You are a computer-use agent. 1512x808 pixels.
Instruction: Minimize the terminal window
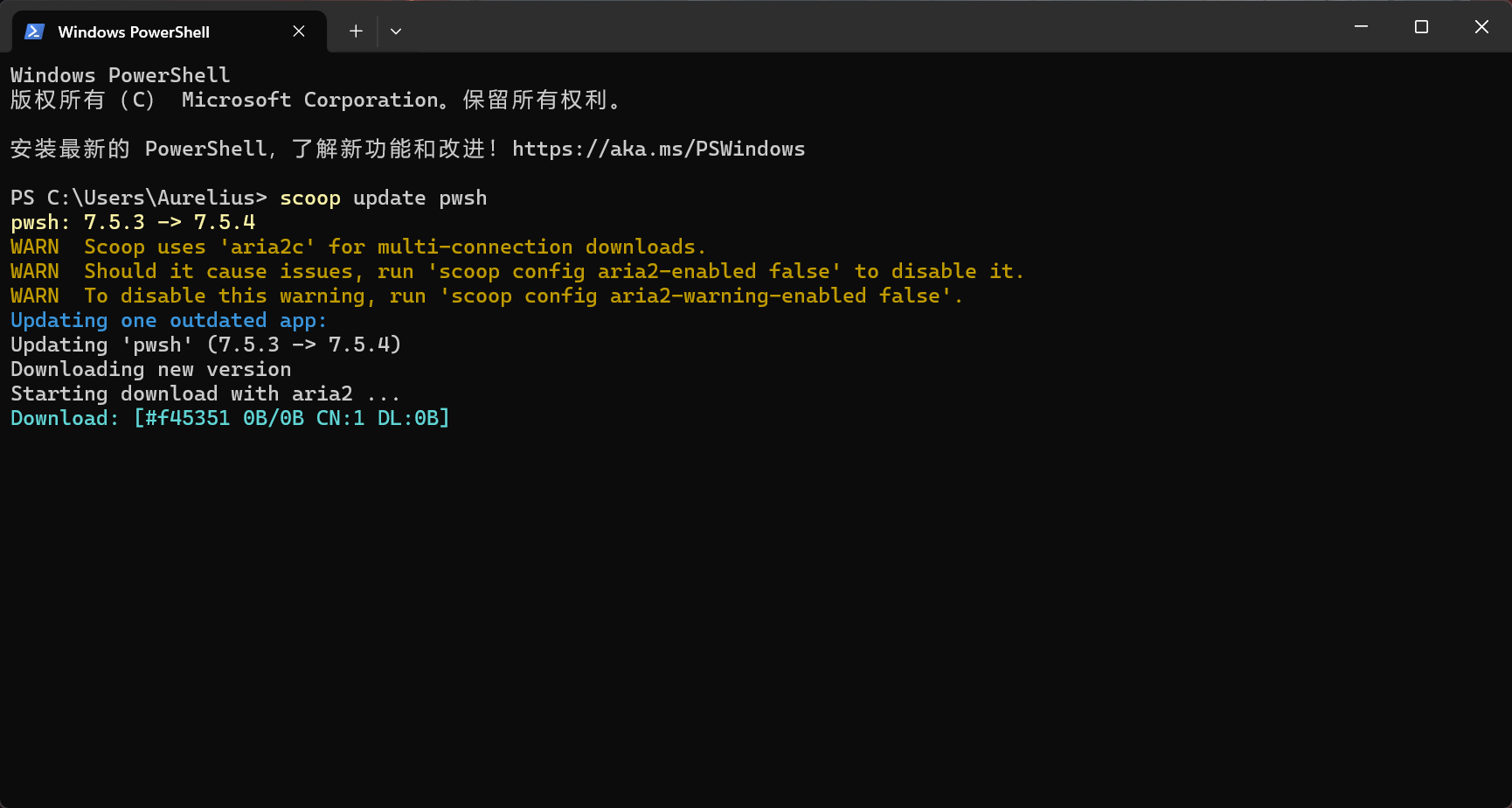1361,27
